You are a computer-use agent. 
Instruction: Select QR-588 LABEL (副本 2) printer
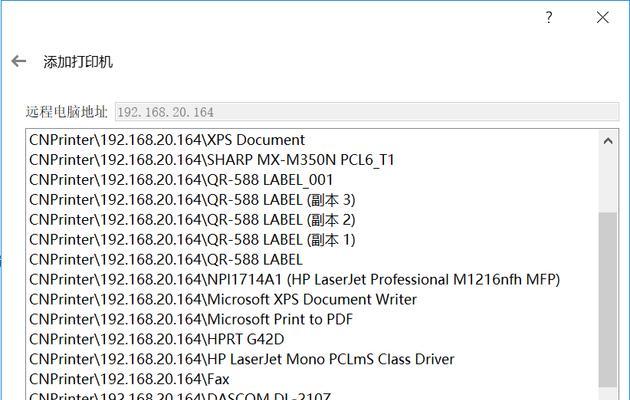(192, 220)
